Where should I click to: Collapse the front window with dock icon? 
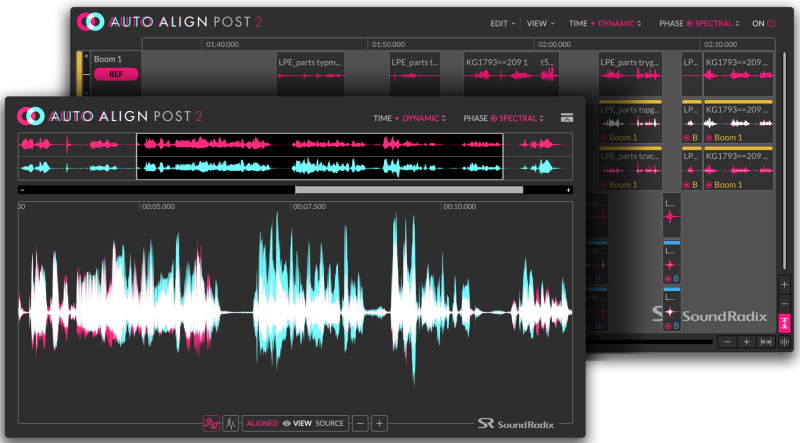point(567,118)
